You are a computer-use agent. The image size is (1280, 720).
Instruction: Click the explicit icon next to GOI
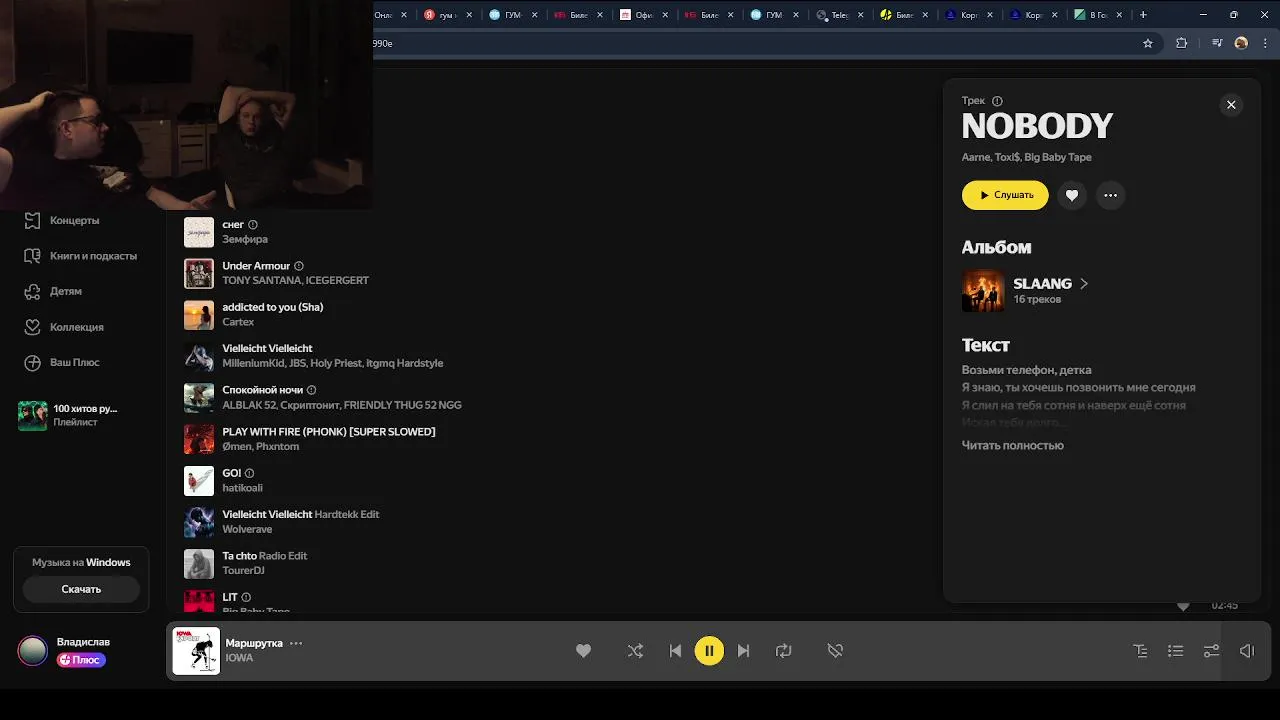250,473
